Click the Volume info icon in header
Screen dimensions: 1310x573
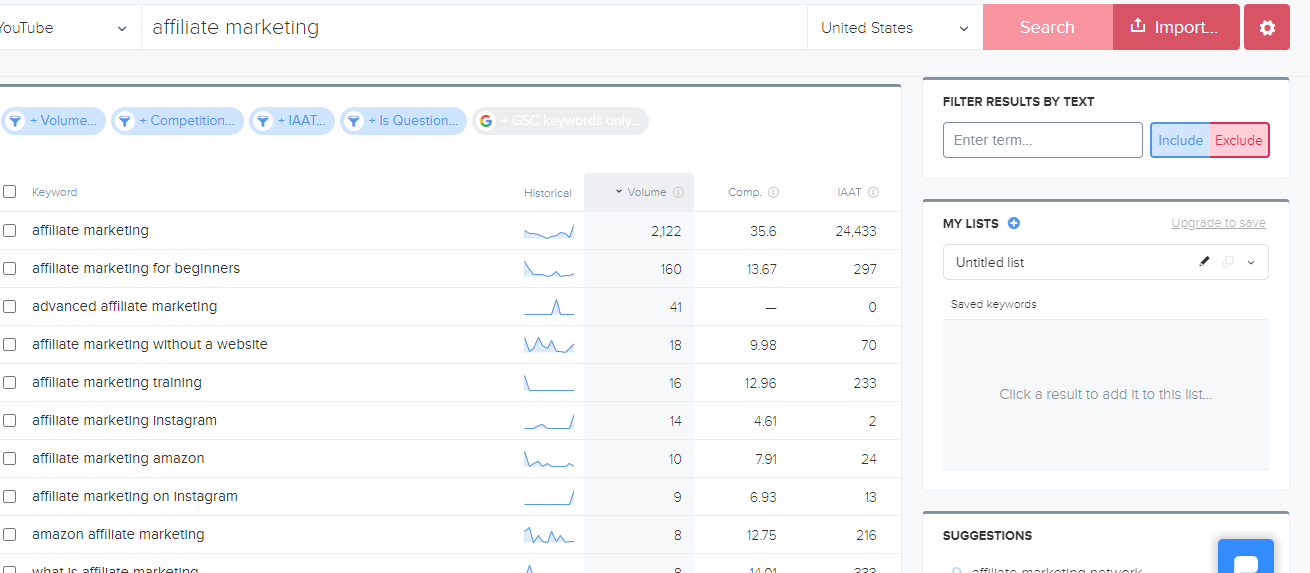point(678,192)
